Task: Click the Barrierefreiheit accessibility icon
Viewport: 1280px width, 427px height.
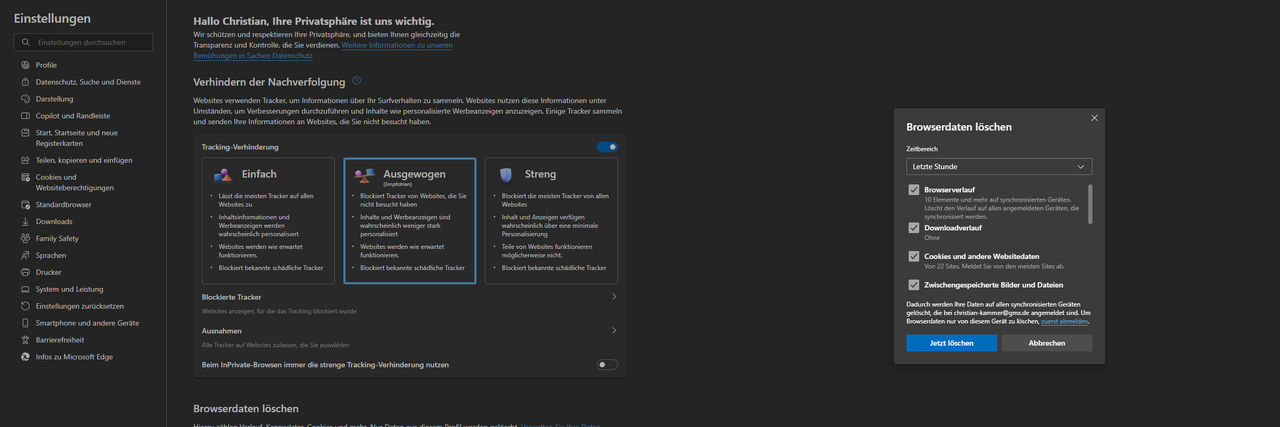Action: pos(26,340)
